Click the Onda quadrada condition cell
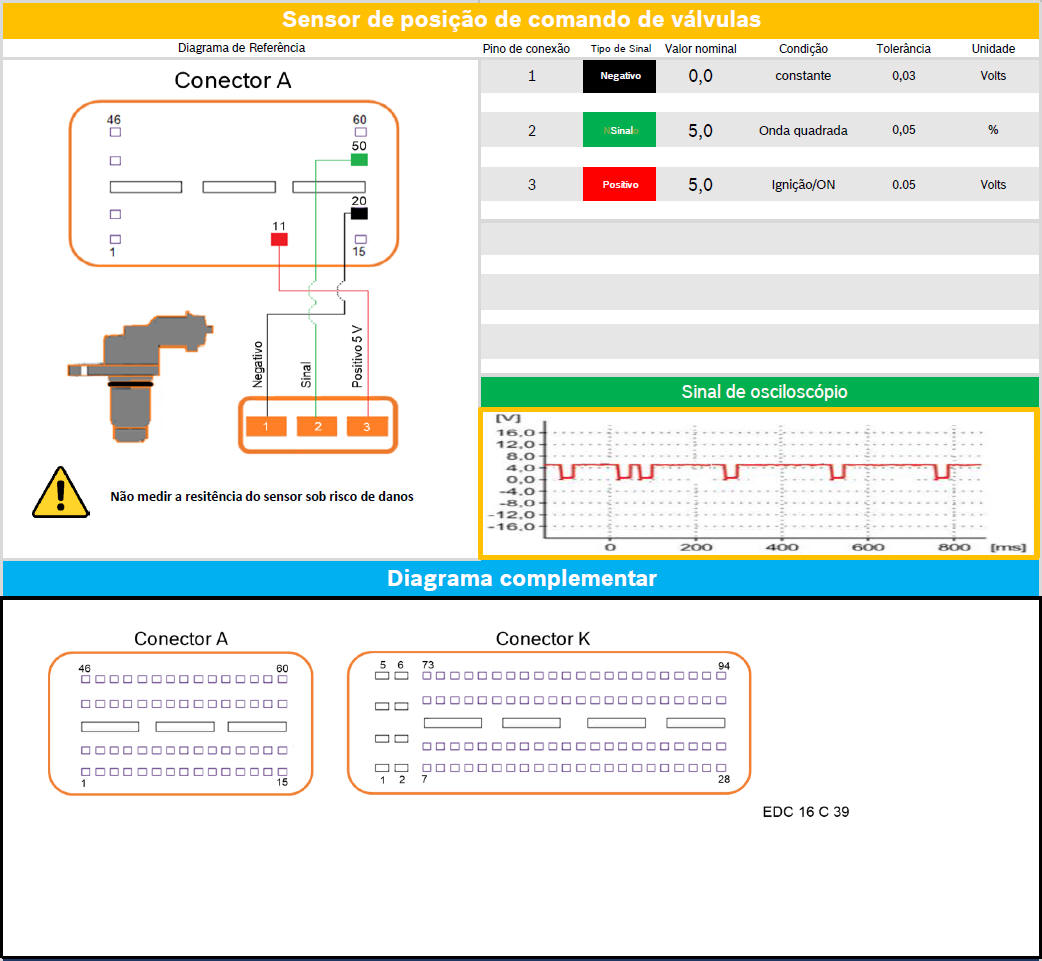Screen dimensions: 1042x961 (803, 130)
